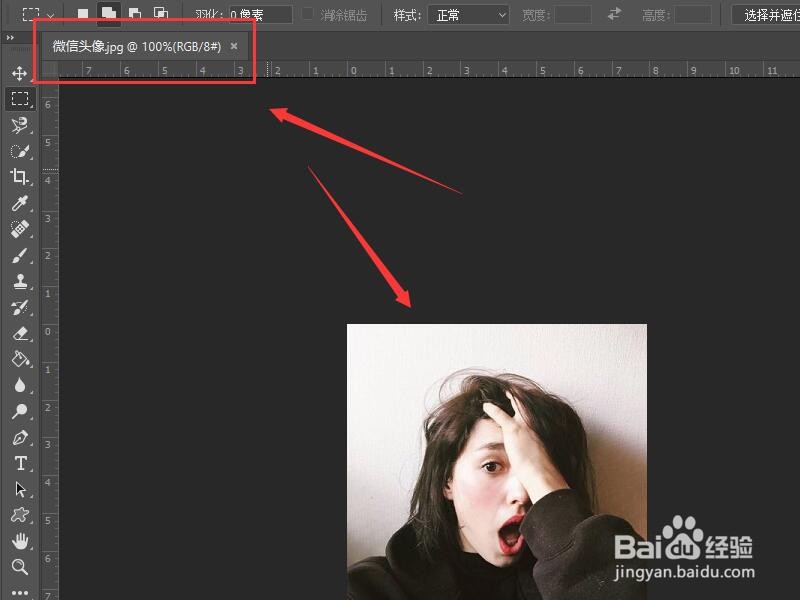This screenshot has width=800, height=600.
Task: Click Intersect with selection mode icon
Action: pos(161,14)
